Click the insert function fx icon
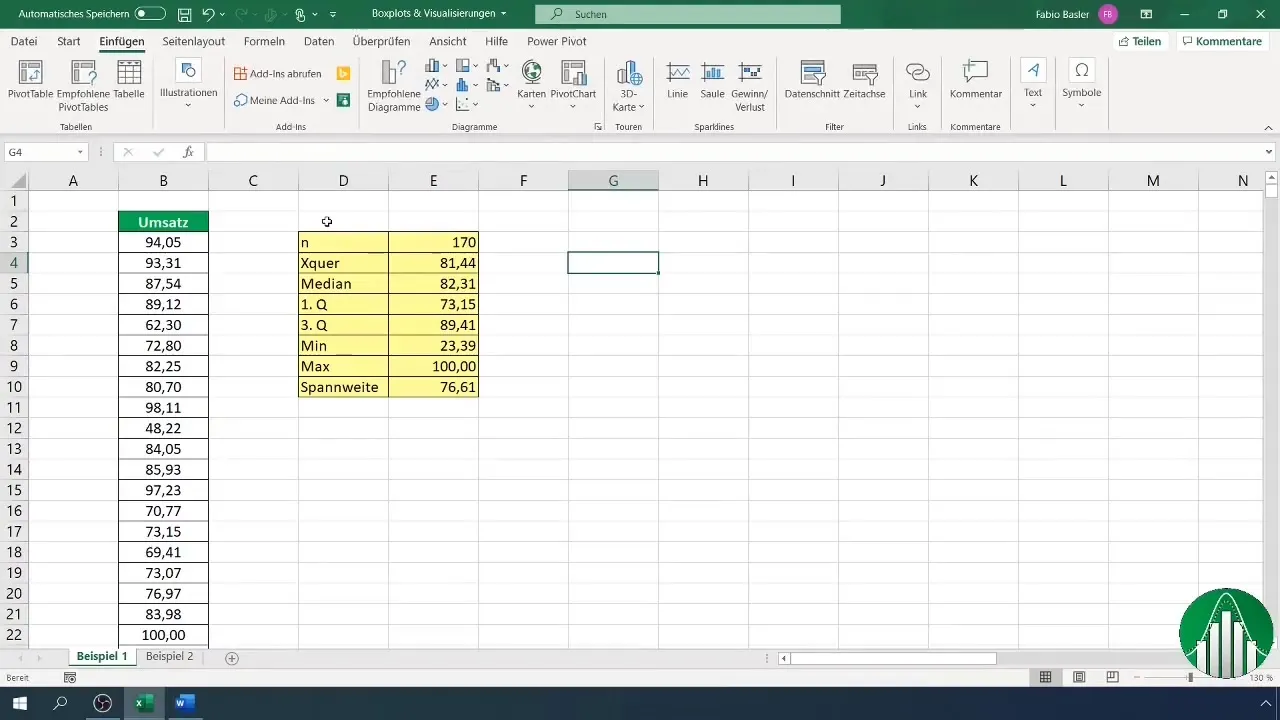This screenshot has width=1280, height=720. pos(187,152)
